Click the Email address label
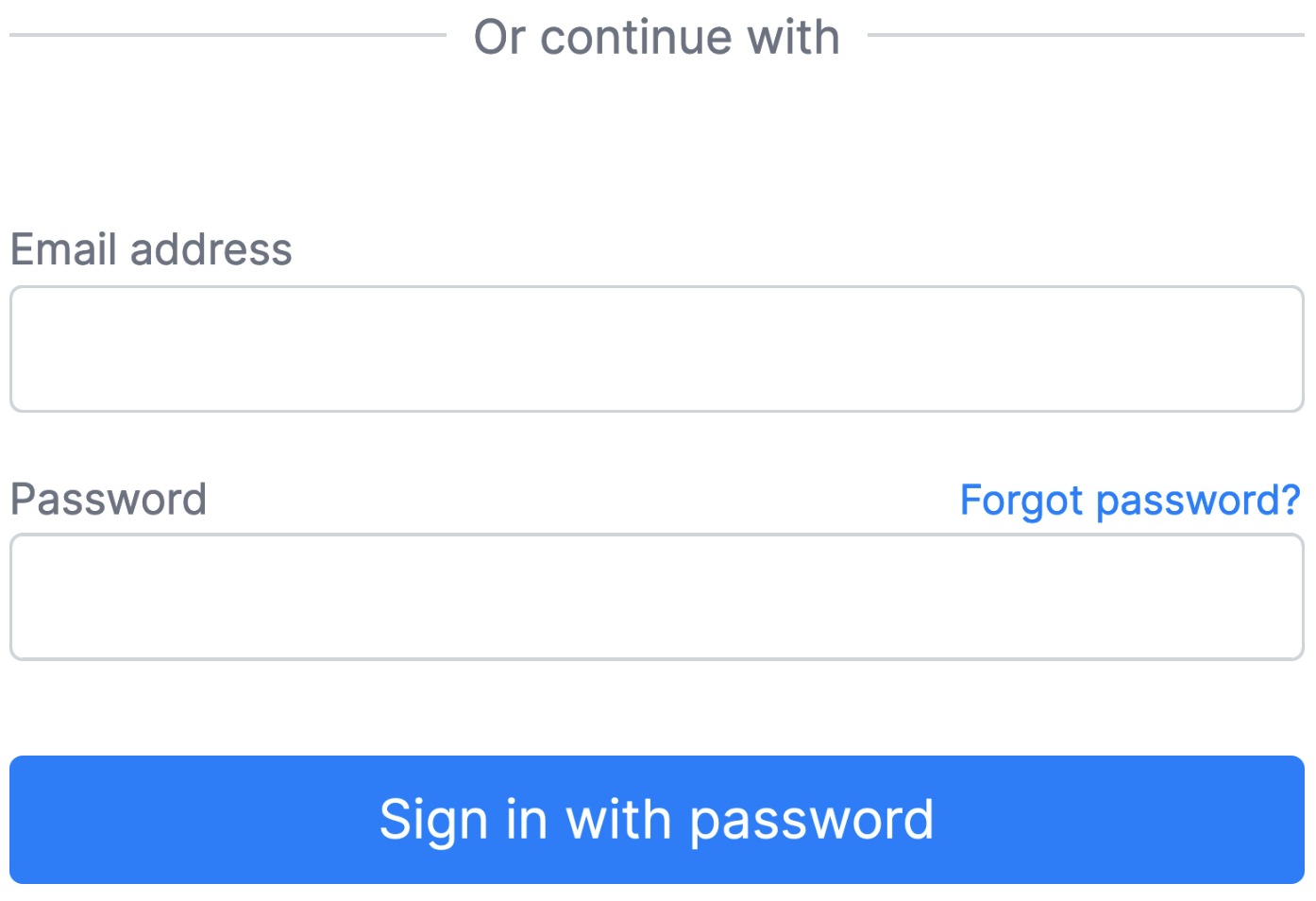 (151, 250)
